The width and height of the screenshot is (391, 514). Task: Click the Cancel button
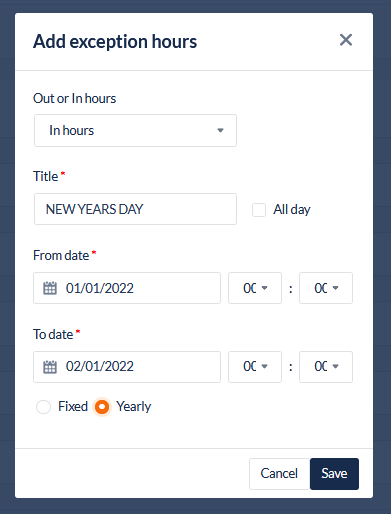point(279,474)
